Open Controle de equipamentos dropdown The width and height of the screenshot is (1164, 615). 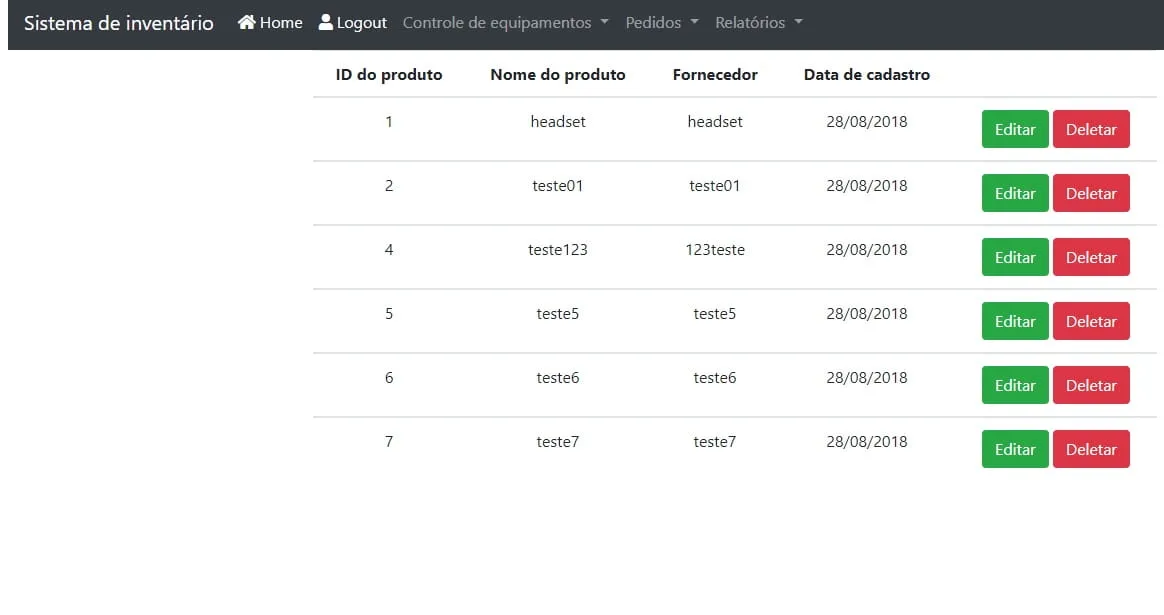coord(505,22)
